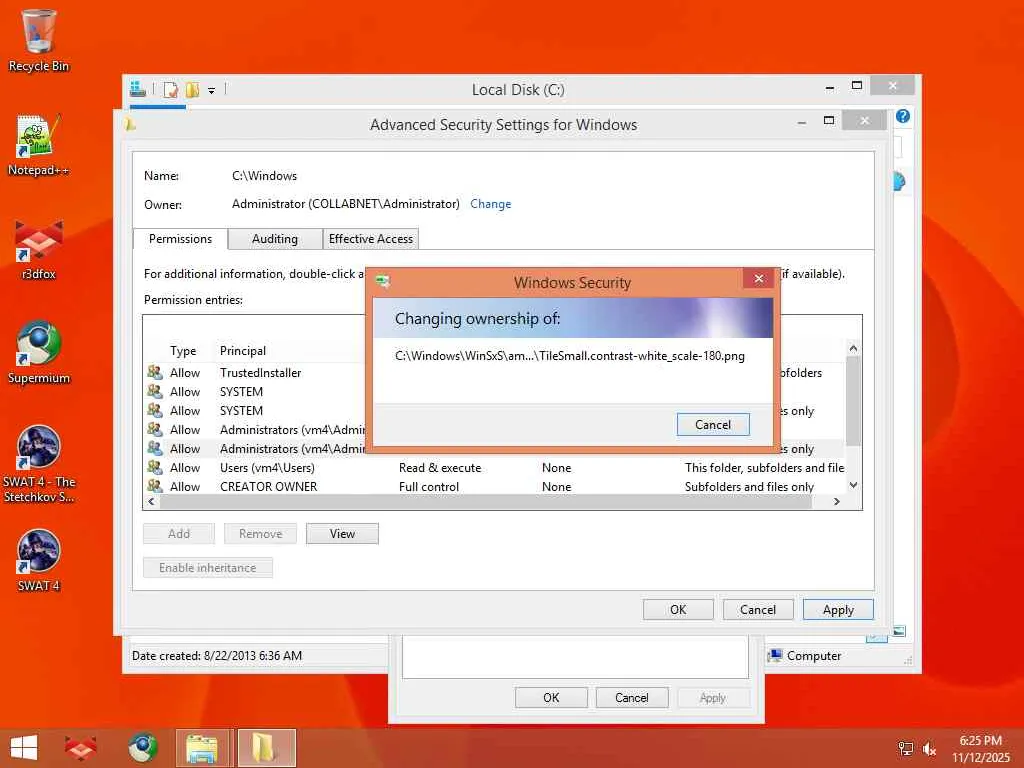Click the Read & execute access cell

click(x=440, y=468)
